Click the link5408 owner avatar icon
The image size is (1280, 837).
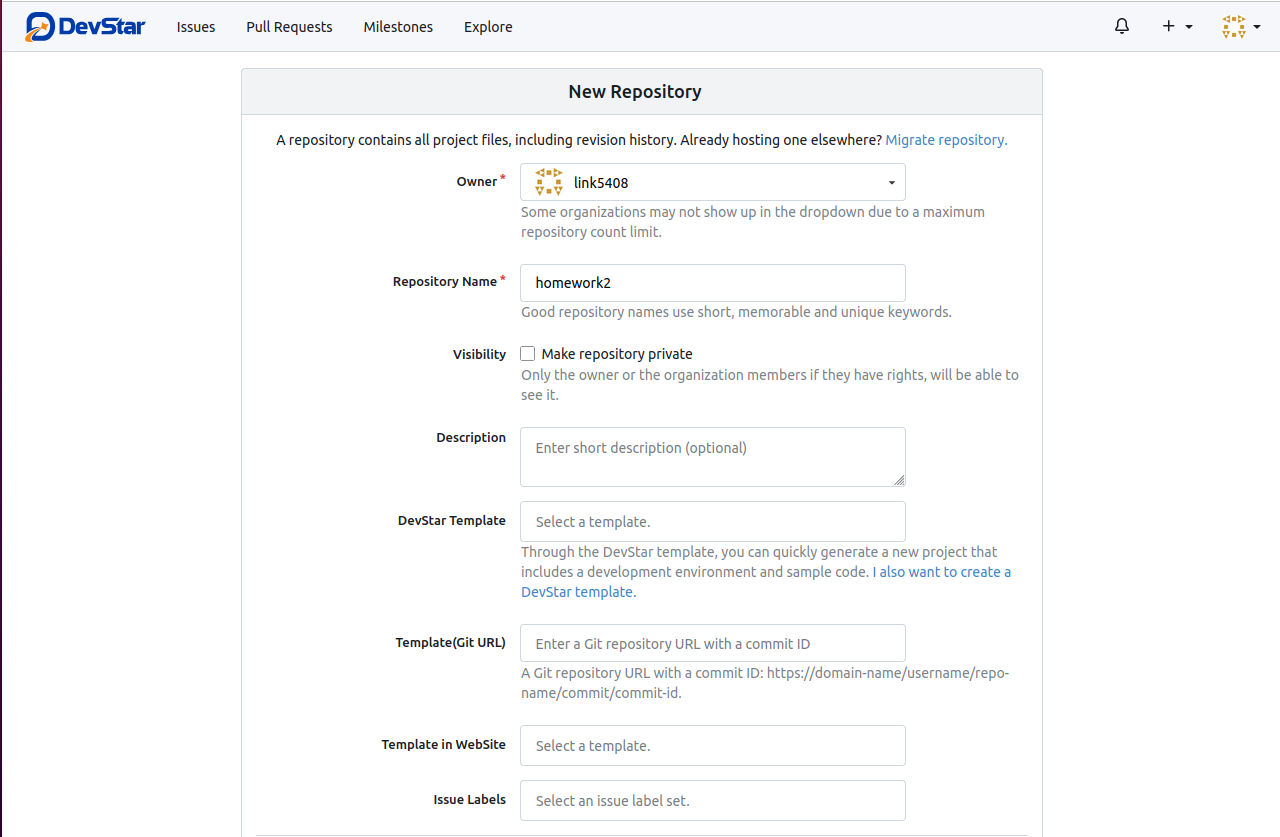point(549,182)
